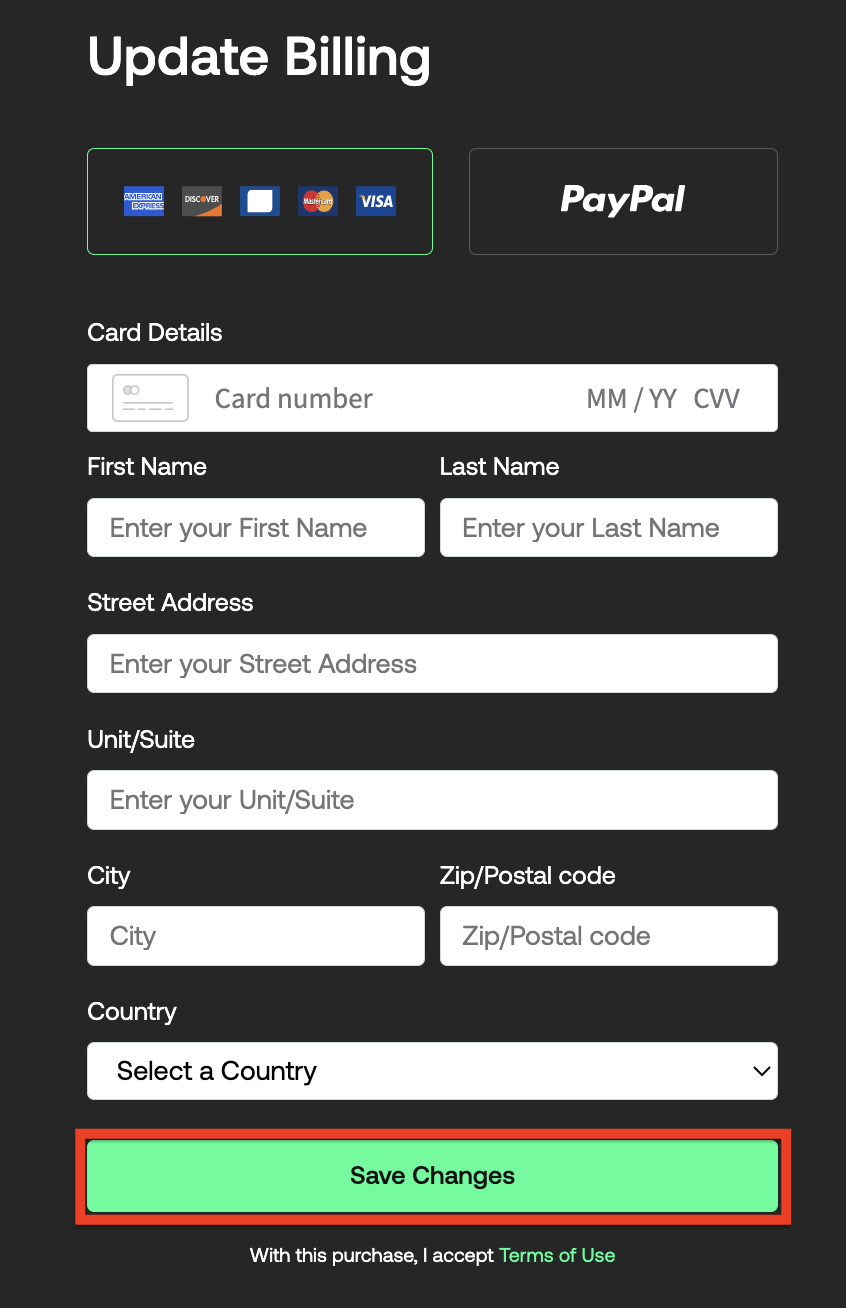Screen dimensions: 846x1308
Task: Click the blank card icon beside Discover
Action: pos(260,201)
